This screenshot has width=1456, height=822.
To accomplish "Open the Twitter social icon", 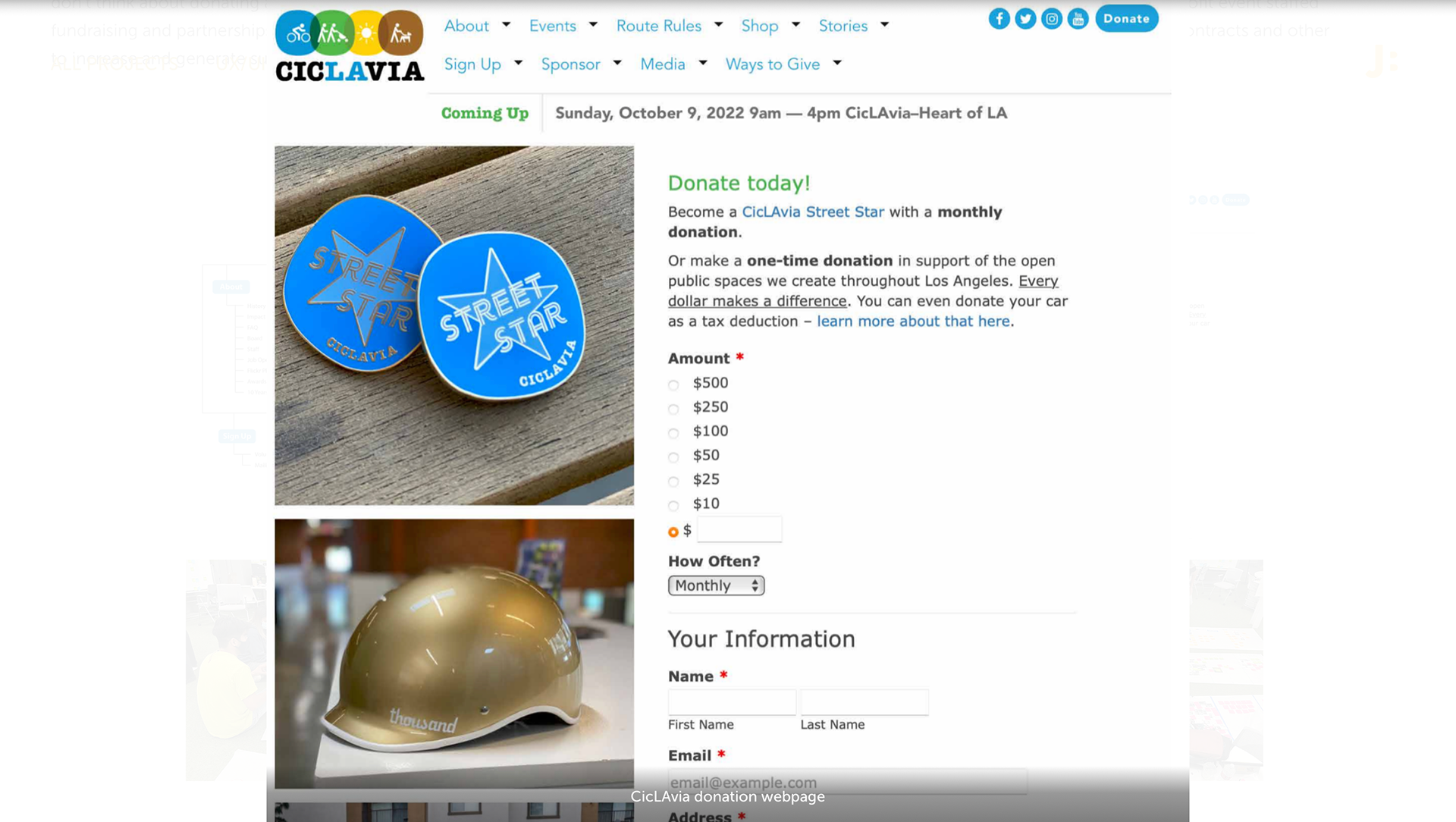I will click(x=1025, y=18).
